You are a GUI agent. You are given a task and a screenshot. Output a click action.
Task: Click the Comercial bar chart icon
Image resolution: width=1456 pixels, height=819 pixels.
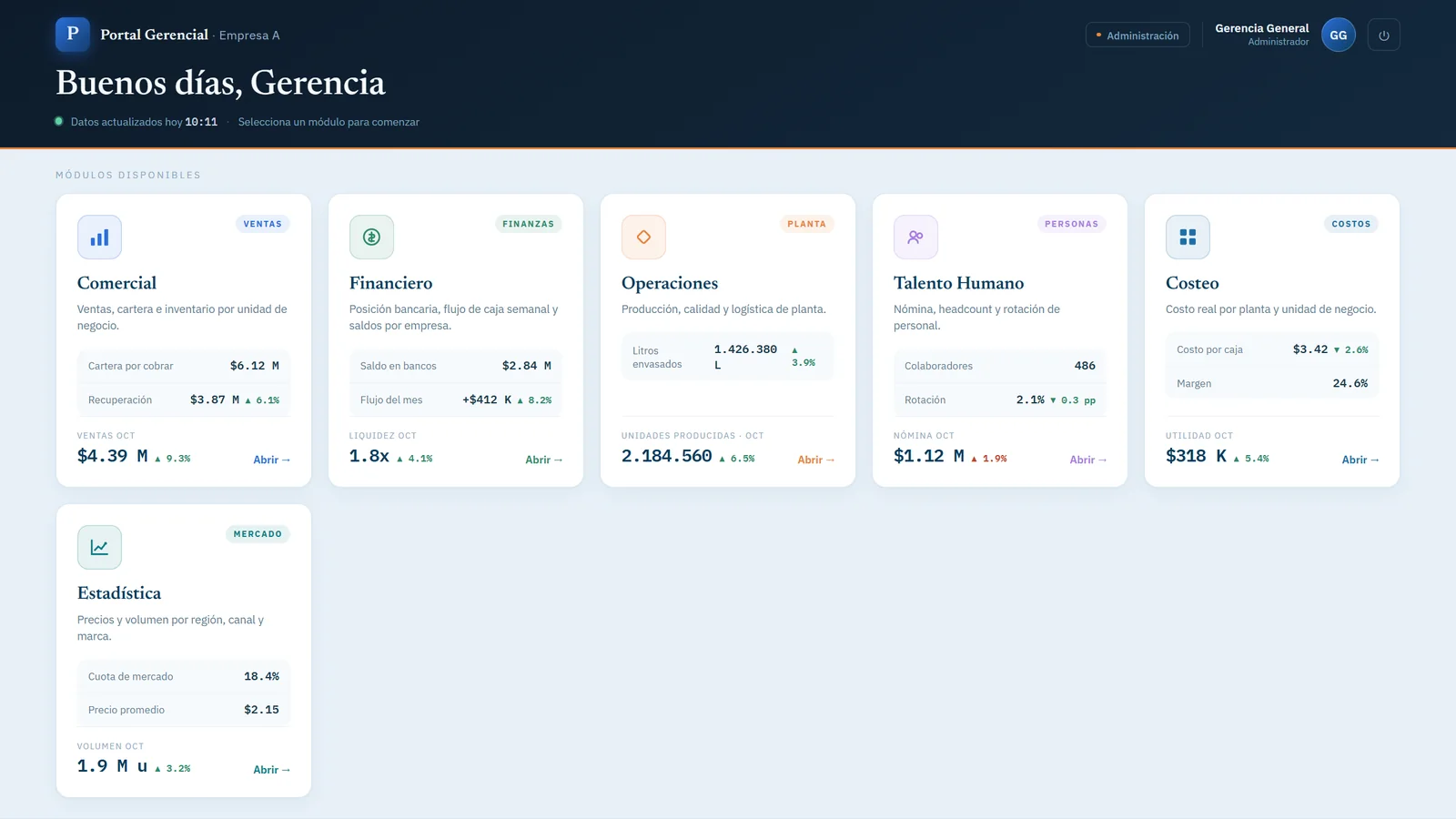pyautogui.click(x=99, y=238)
